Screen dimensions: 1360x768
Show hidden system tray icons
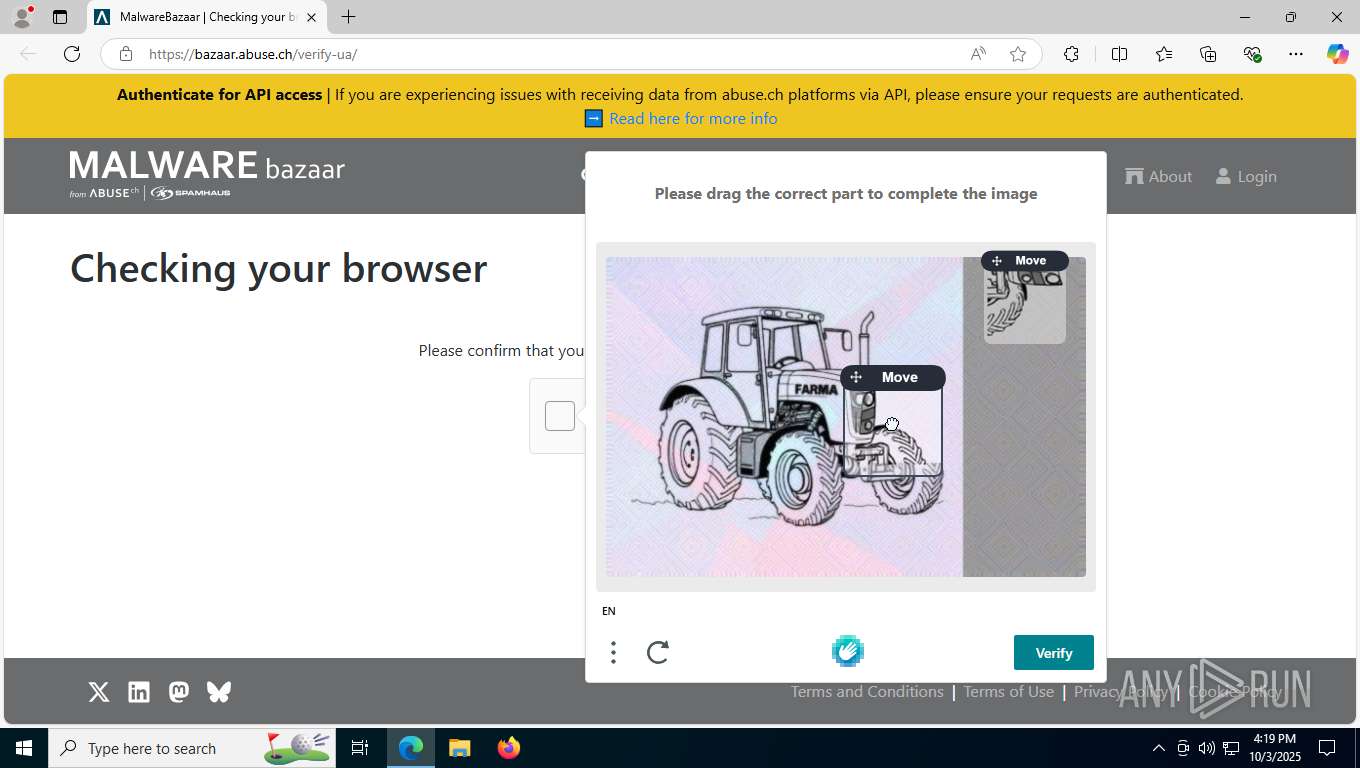1158,748
